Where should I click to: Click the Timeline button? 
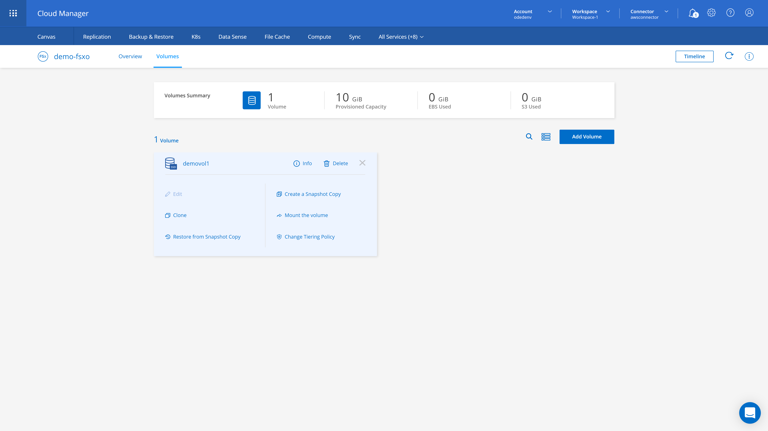(694, 56)
